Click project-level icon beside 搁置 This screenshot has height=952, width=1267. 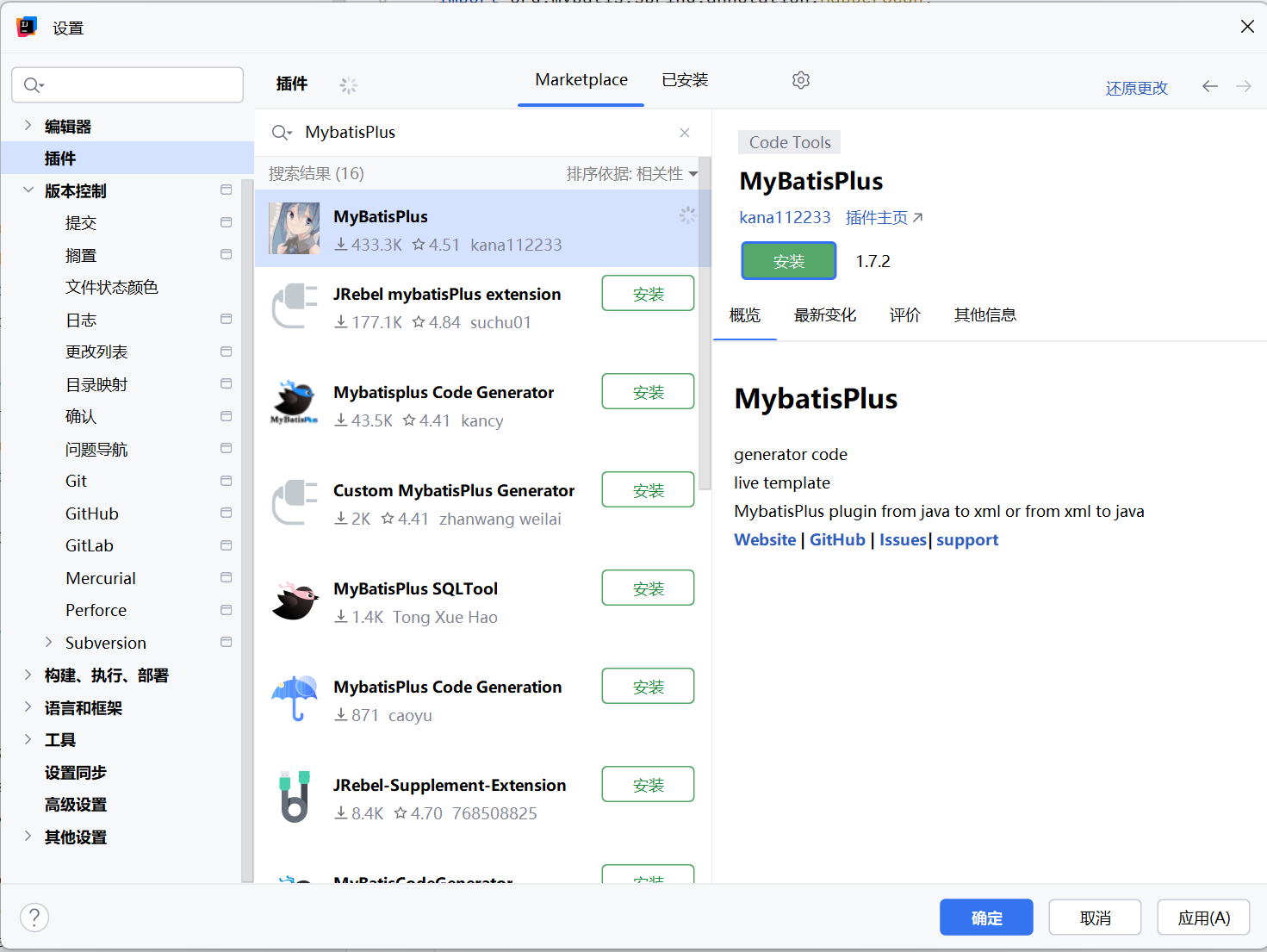(227, 254)
